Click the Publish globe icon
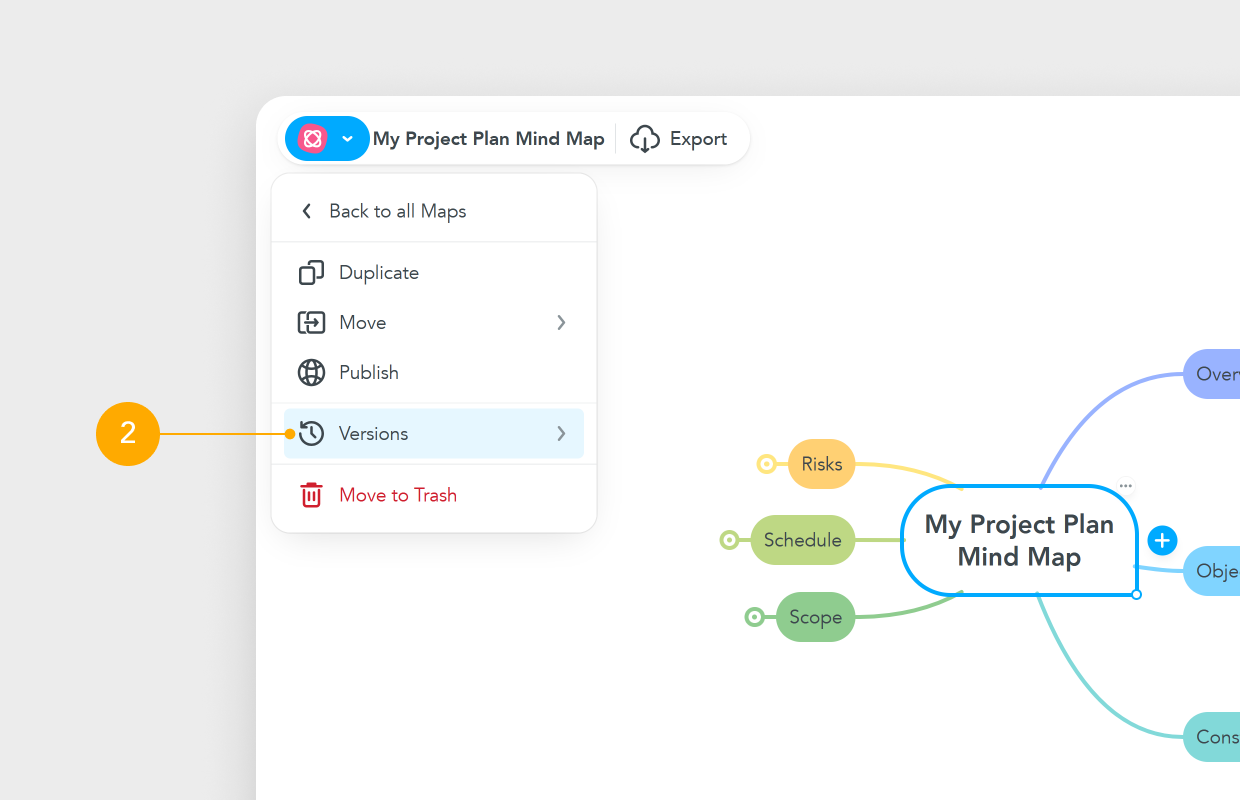The image size is (1240, 800). tap(311, 373)
